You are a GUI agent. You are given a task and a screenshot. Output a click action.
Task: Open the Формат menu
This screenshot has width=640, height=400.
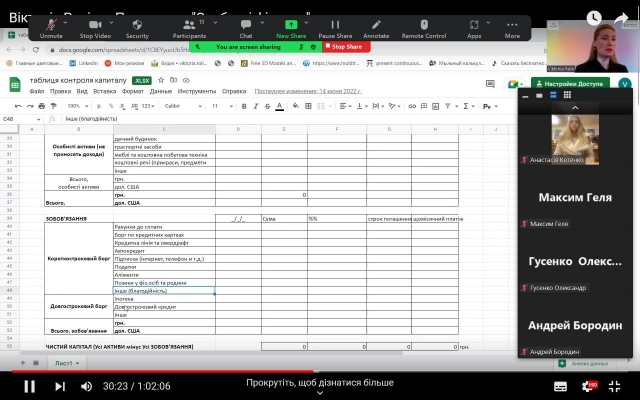[133, 91]
